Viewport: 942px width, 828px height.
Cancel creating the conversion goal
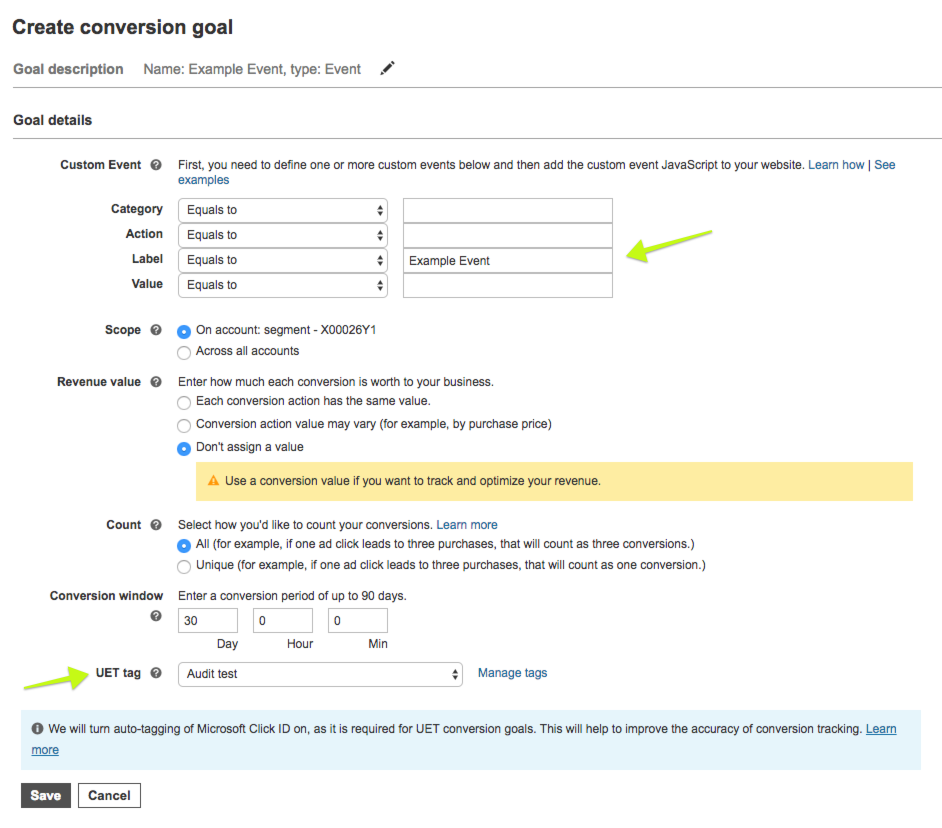click(x=109, y=795)
